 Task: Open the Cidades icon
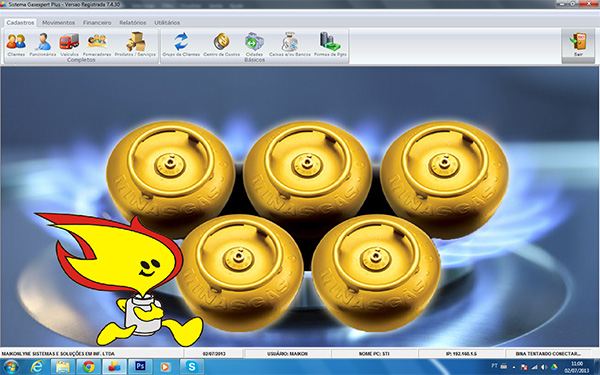click(x=254, y=45)
